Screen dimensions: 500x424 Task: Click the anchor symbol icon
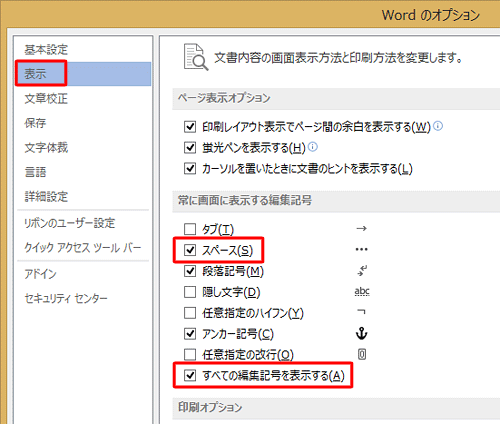[362, 333]
